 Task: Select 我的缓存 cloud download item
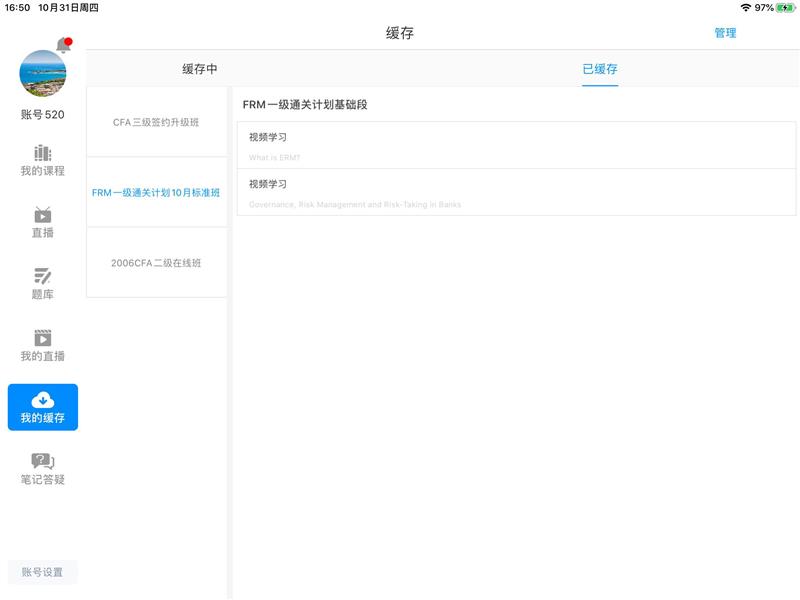pyautogui.click(x=43, y=408)
